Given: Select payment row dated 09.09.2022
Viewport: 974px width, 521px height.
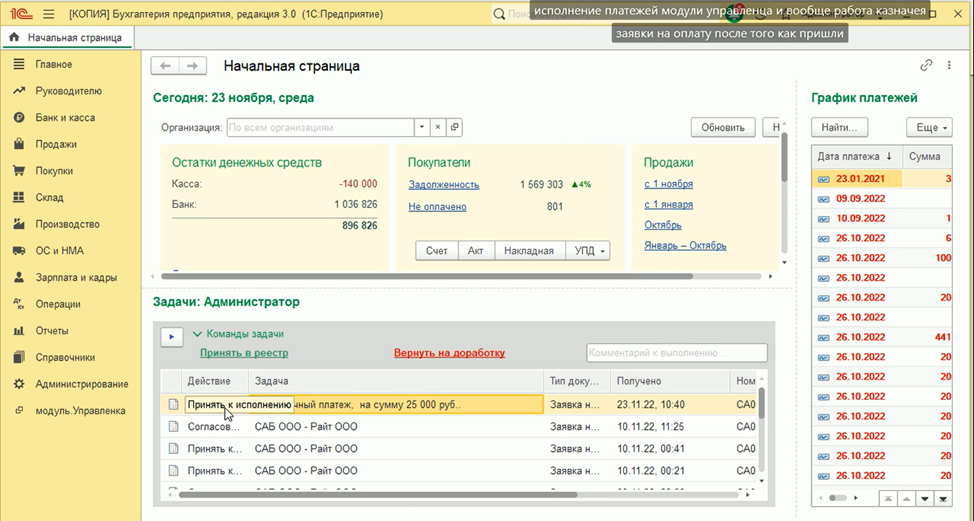Looking at the screenshot, I should 881,199.
